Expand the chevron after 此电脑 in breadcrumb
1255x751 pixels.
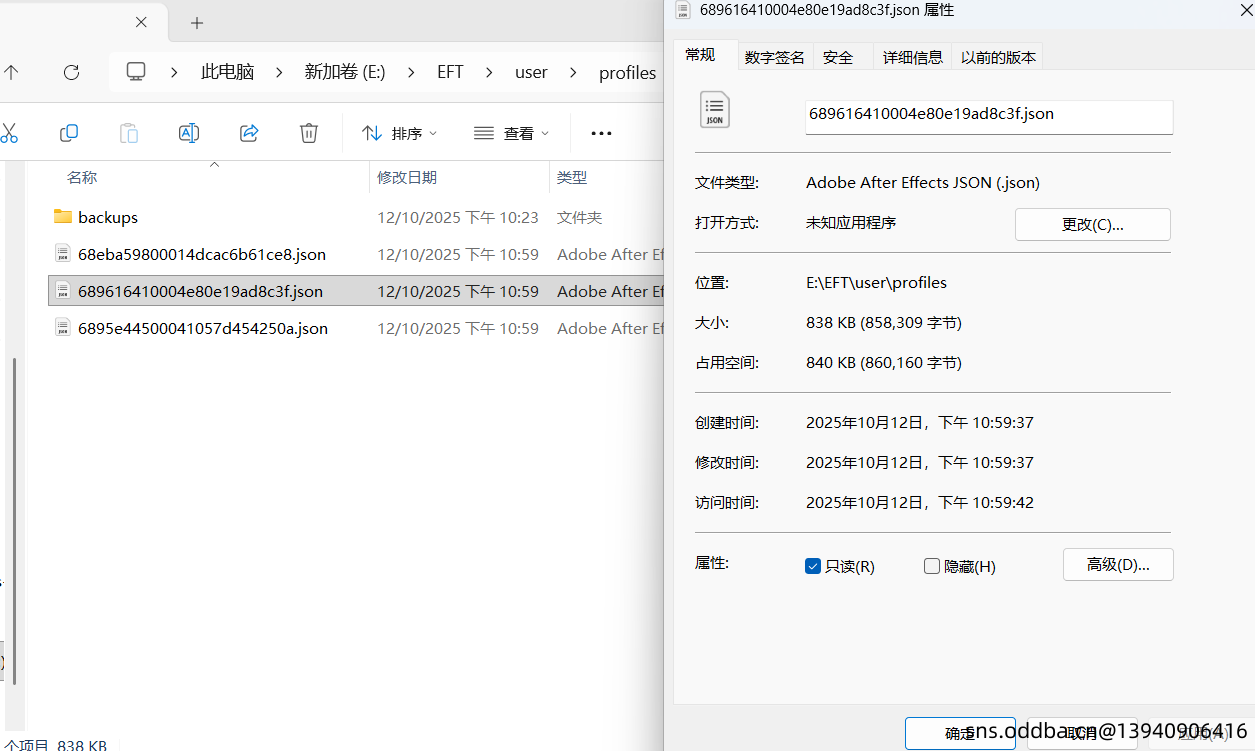(x=279, y=72)
